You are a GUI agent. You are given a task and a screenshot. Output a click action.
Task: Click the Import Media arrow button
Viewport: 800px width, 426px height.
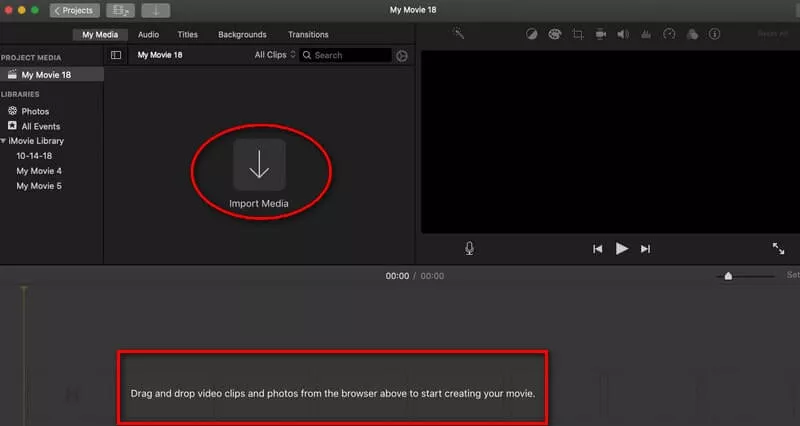pyautogui.click(x=259, y=165)
